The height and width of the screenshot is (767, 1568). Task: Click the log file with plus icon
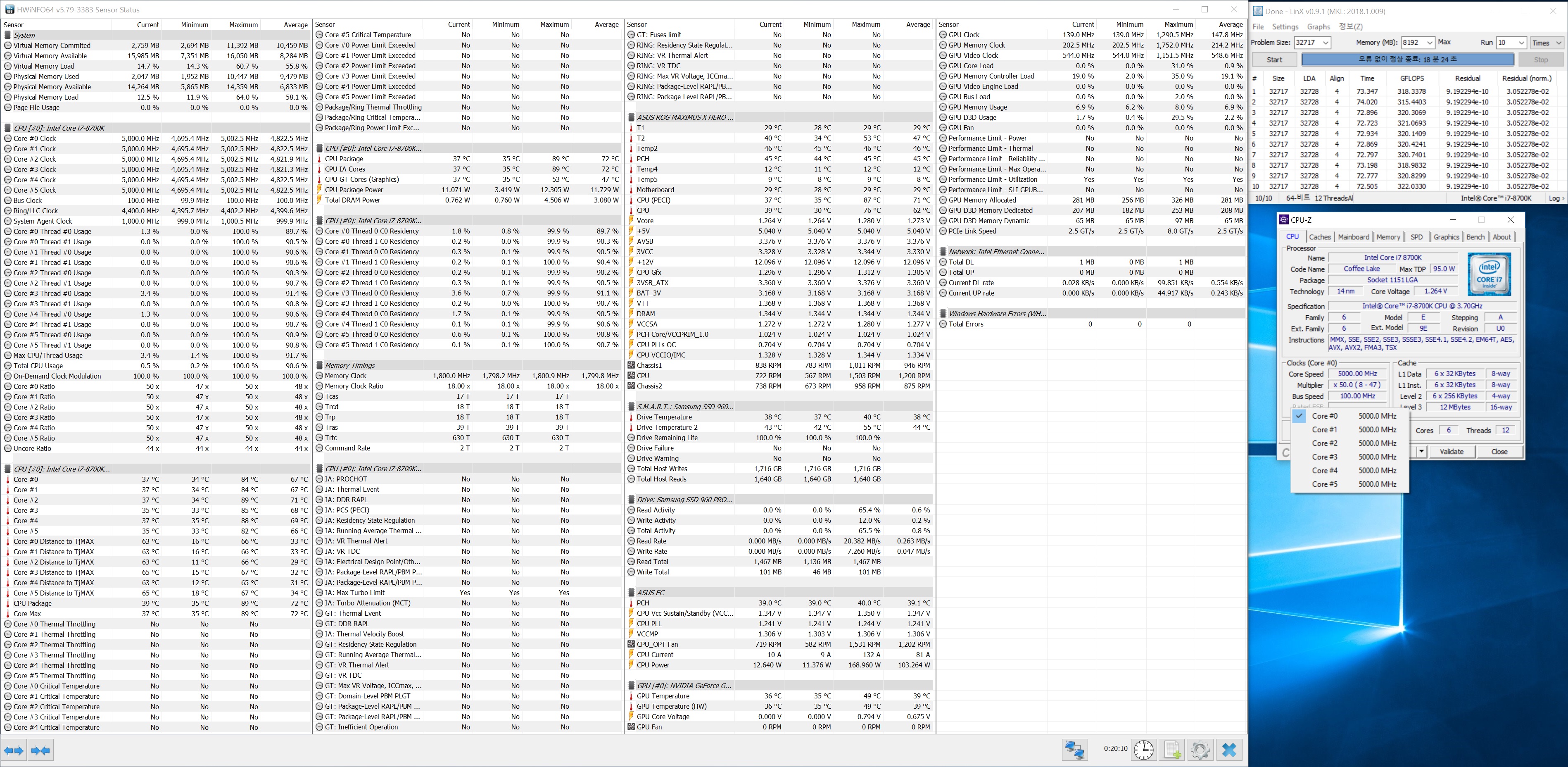point(1172,750)
